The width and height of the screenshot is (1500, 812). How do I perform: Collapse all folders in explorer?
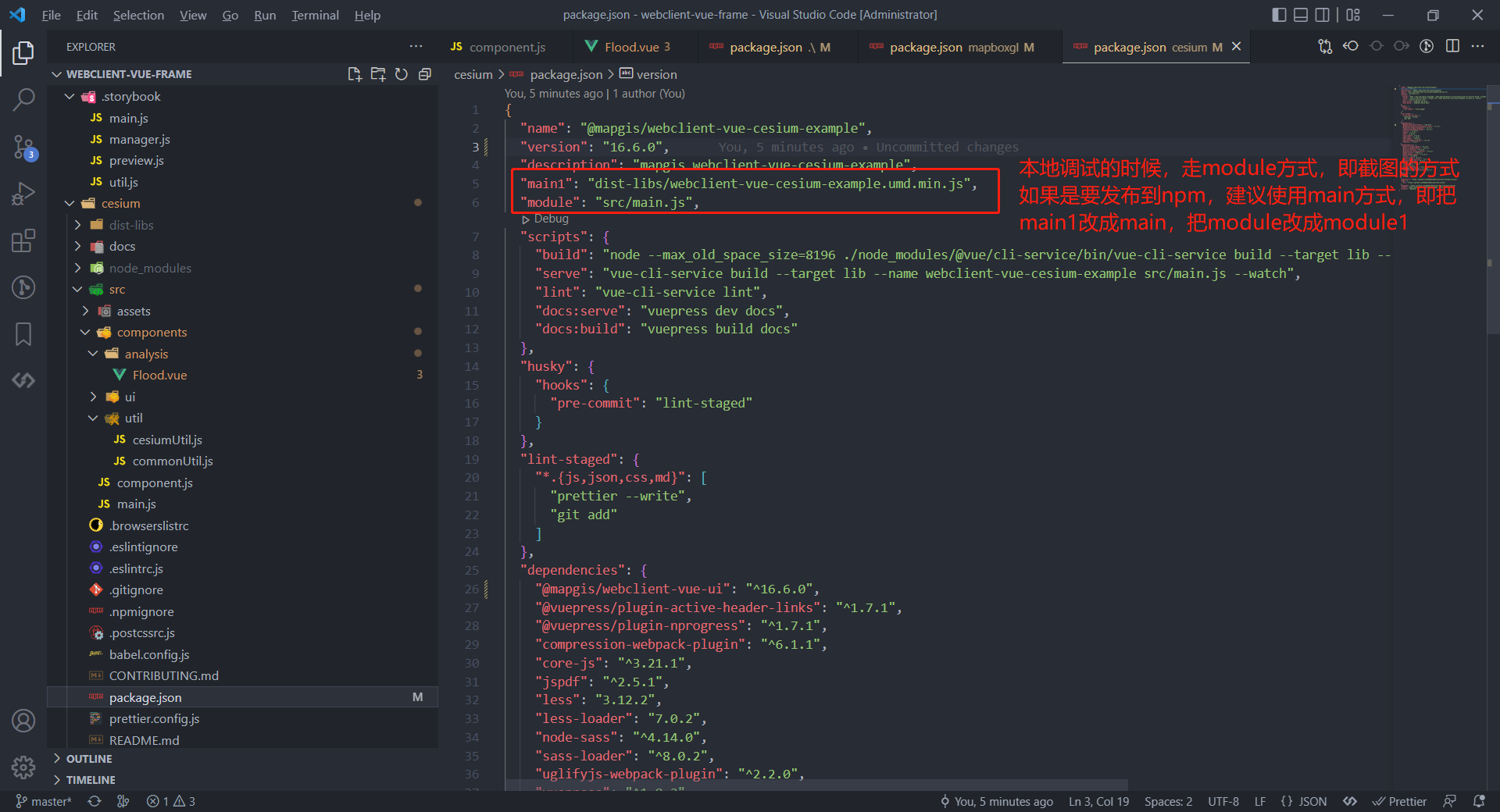point(425,74)
